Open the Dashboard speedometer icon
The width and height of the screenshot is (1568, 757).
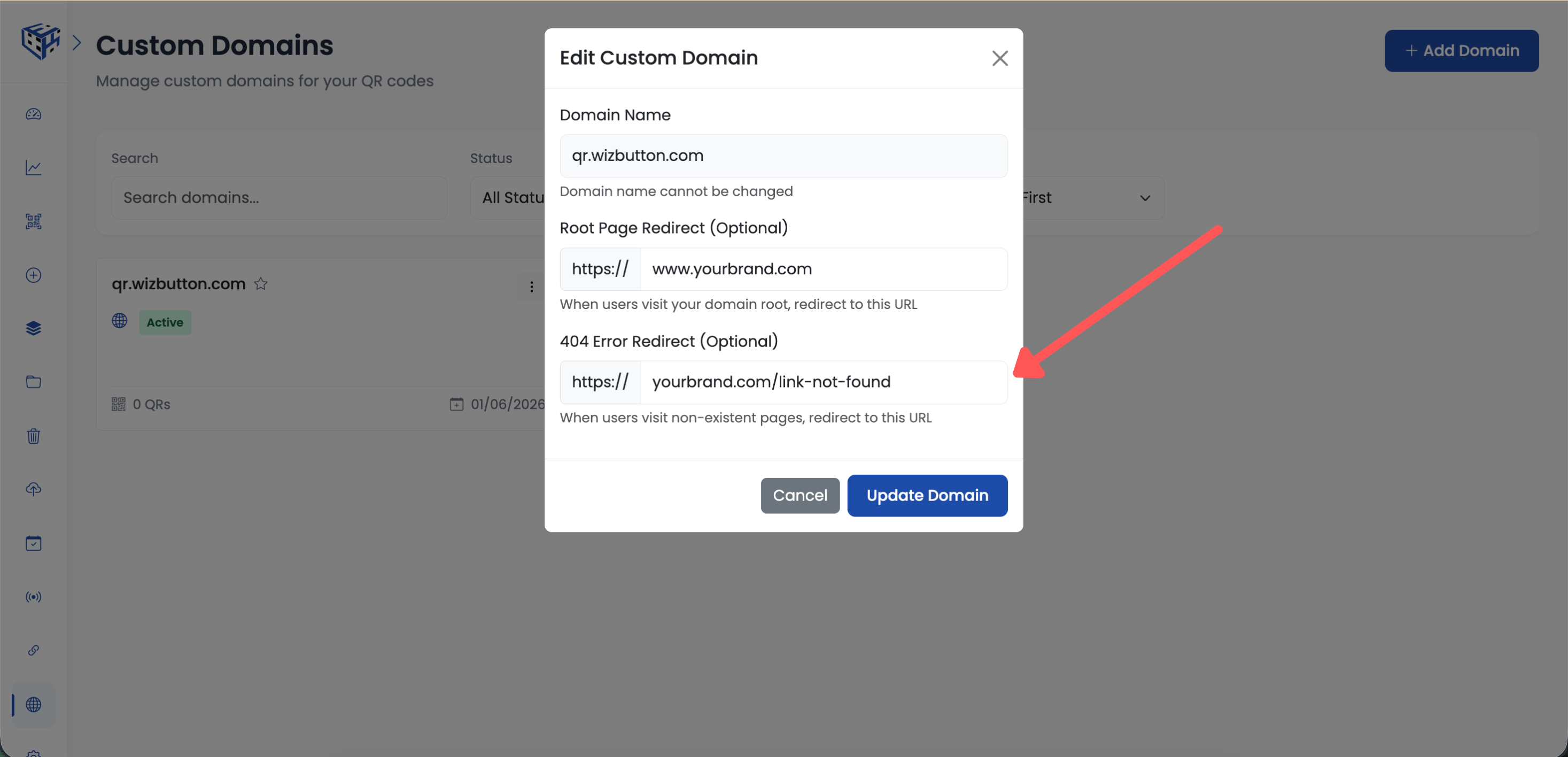tap(34, 113)
